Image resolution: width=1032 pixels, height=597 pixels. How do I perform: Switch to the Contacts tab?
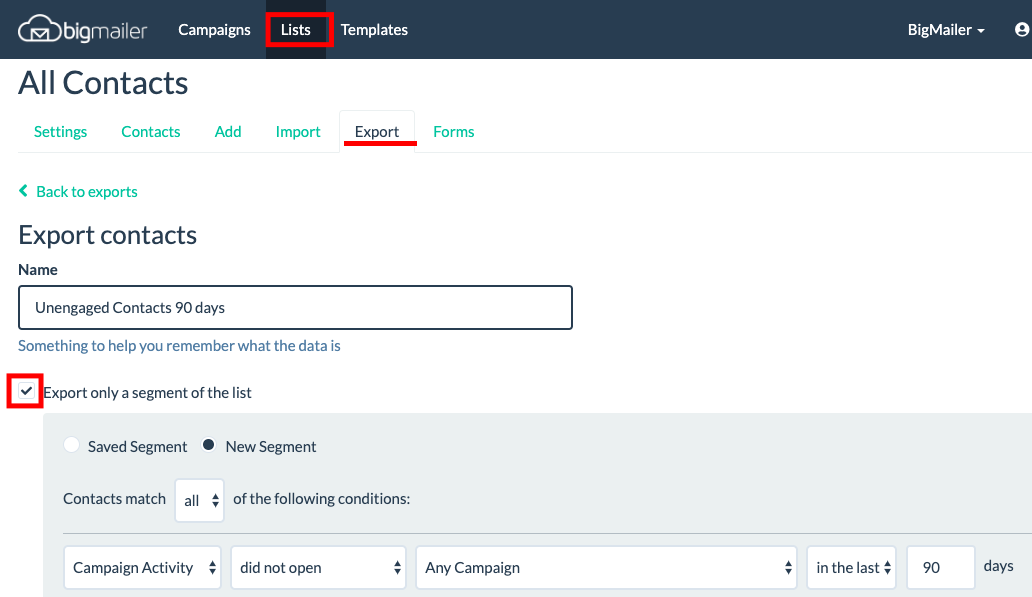click(x=151, y=132)
